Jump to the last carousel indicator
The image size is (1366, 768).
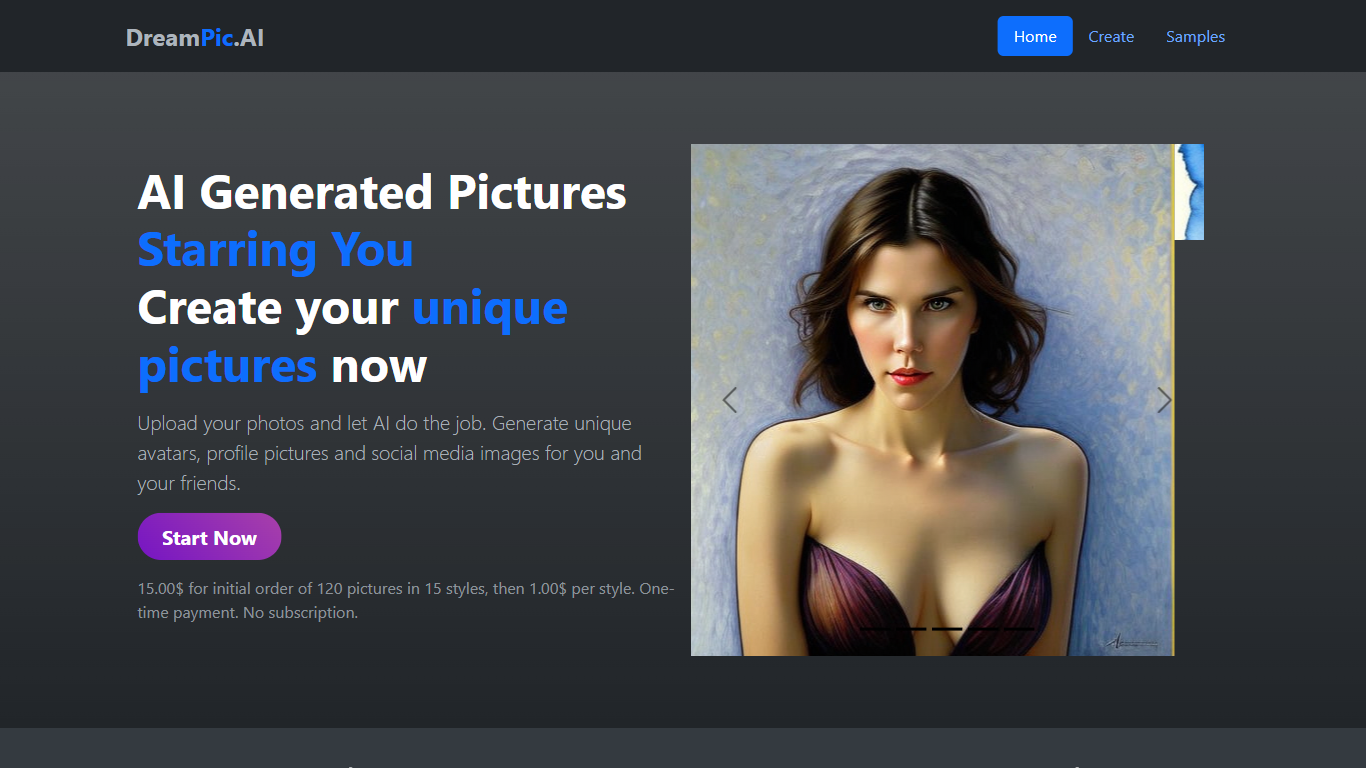point(1019,629)
